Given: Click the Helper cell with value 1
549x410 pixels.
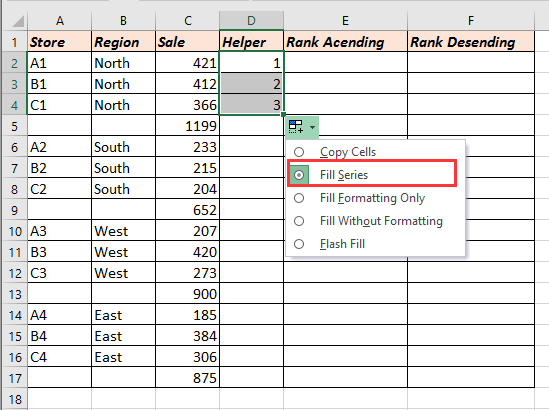Looking at the screenshot, I should pyautogui.click(x=251, y=63).
